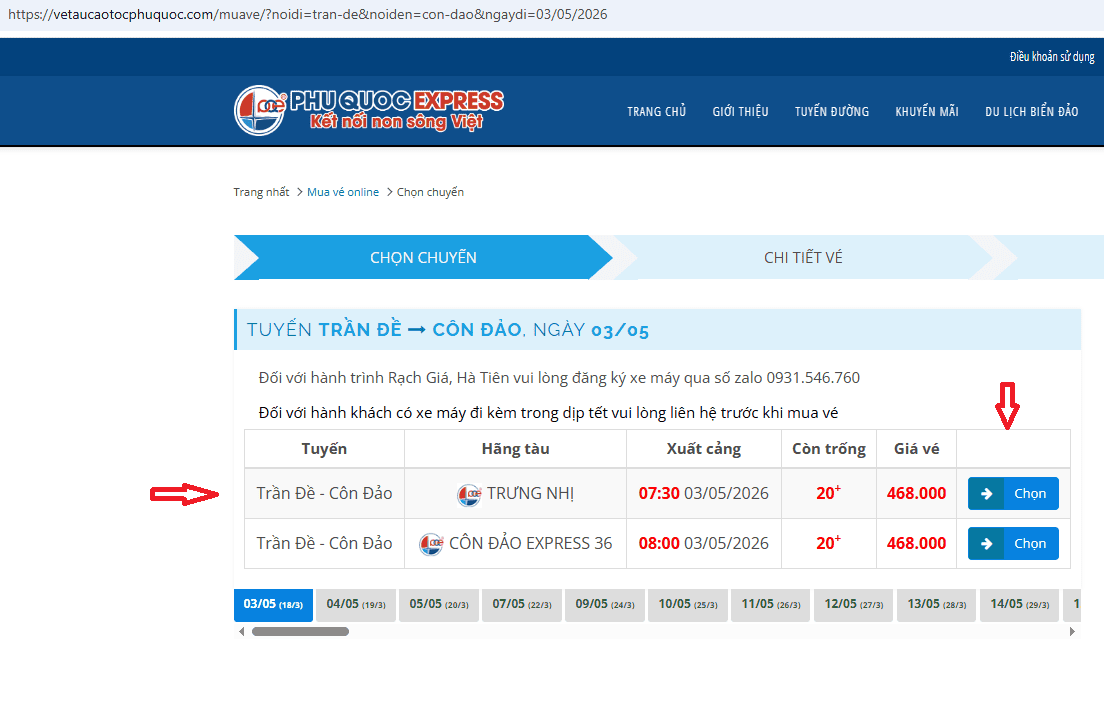Click the Xuất cảng column header
The image size is (1104, 725).
[704, 449]
